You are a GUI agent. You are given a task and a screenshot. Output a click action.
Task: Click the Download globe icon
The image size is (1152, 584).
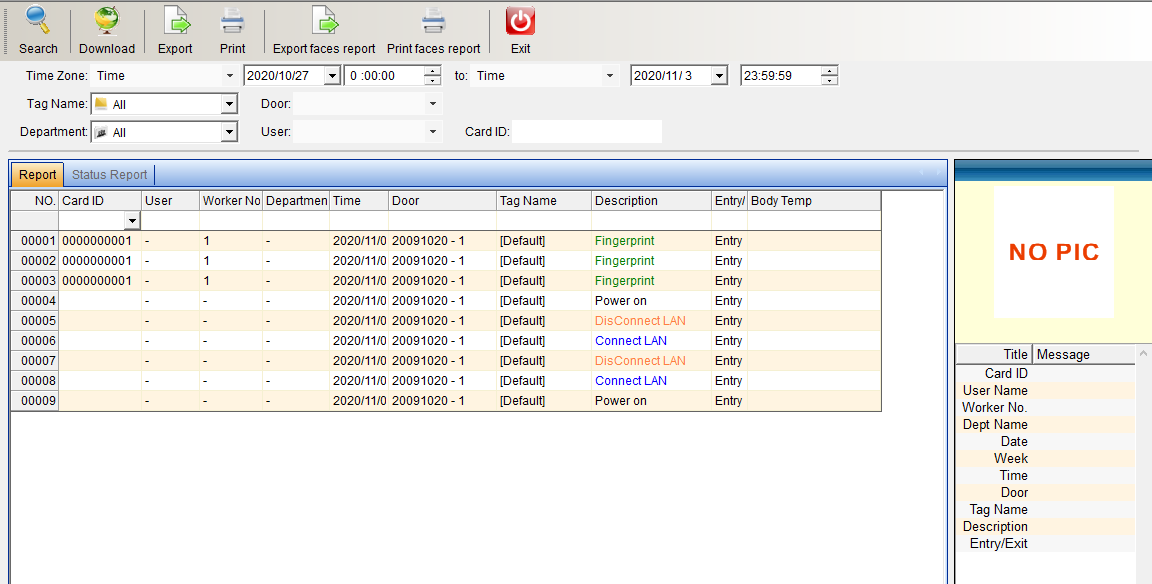point(106,20)
